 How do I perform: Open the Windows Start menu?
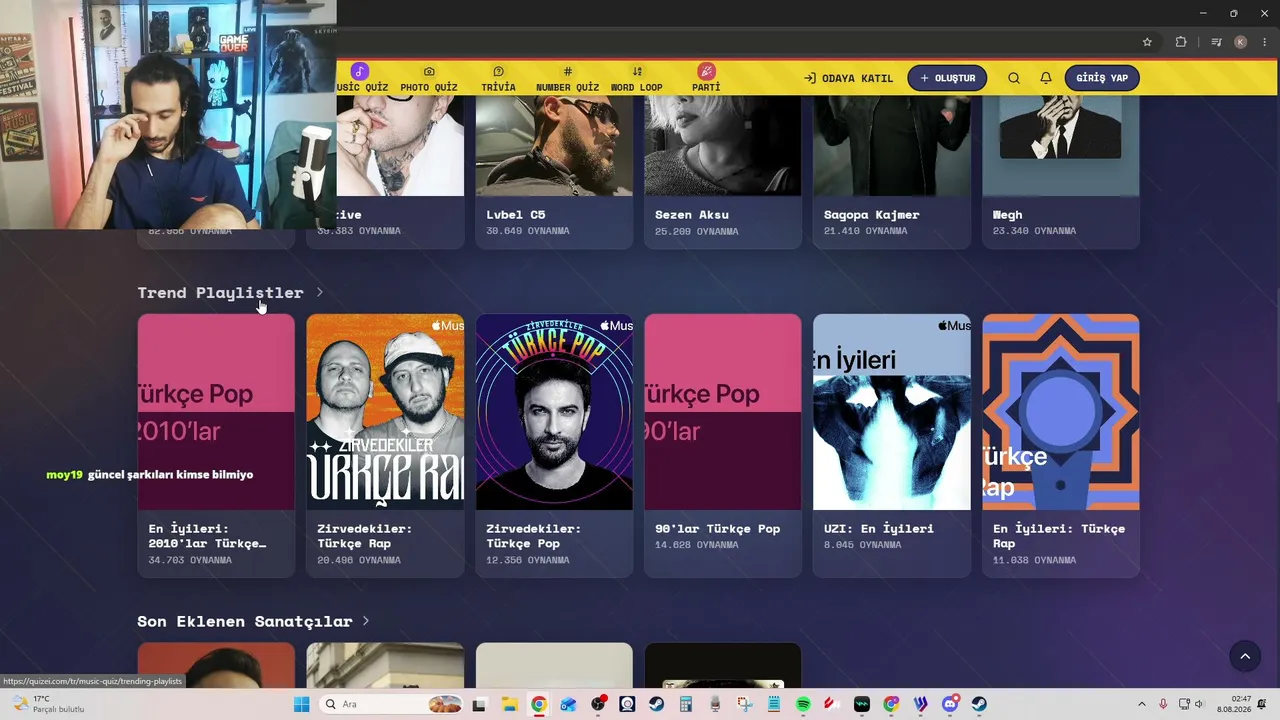coord(301,704)
